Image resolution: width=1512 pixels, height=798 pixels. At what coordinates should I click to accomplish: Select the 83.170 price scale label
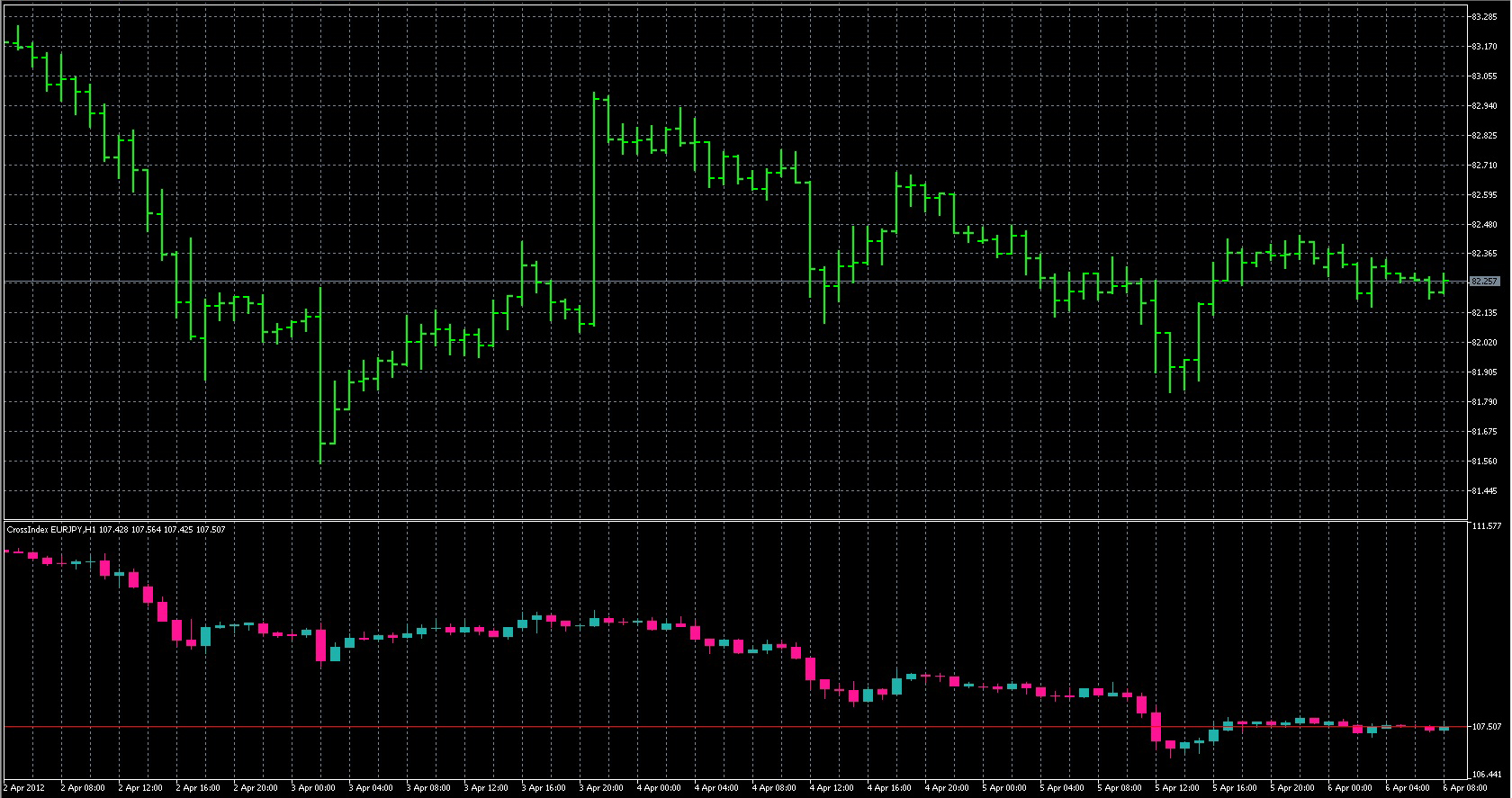(x=1484, y=46)
